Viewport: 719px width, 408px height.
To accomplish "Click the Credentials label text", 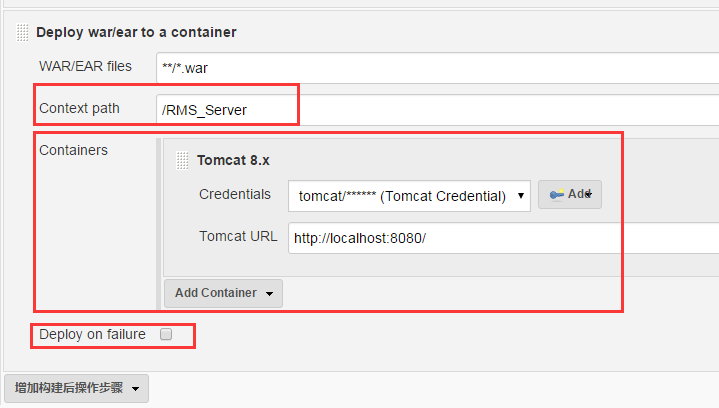I will (x=235, y=194).
